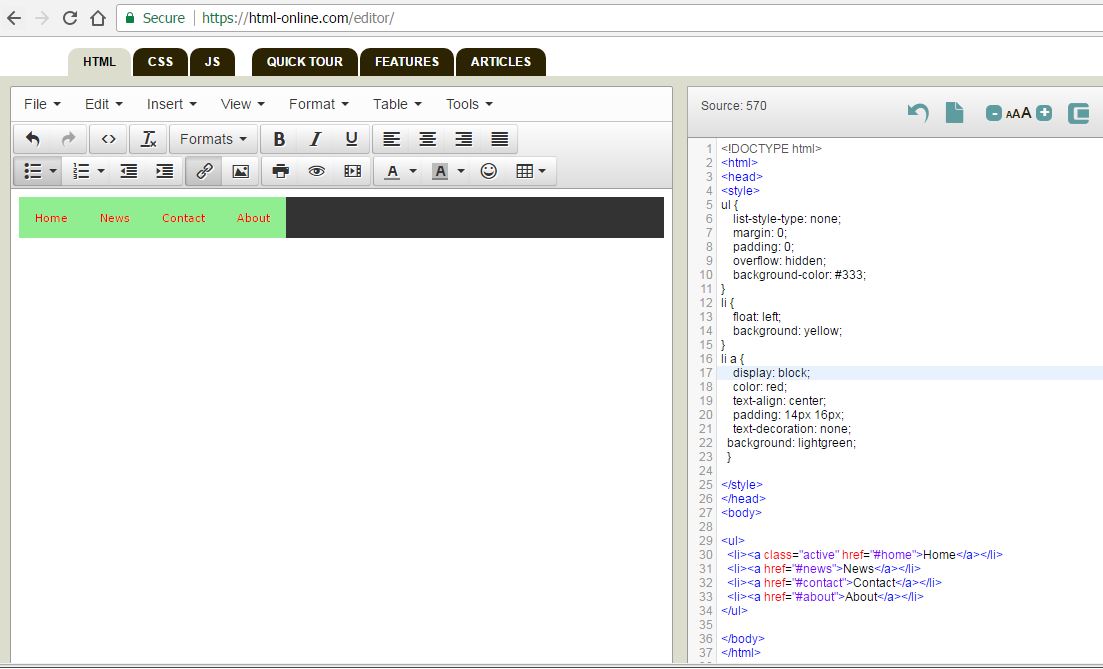Toggle bold formatting
Screen dimensions: 1103x669
(279, 139)
